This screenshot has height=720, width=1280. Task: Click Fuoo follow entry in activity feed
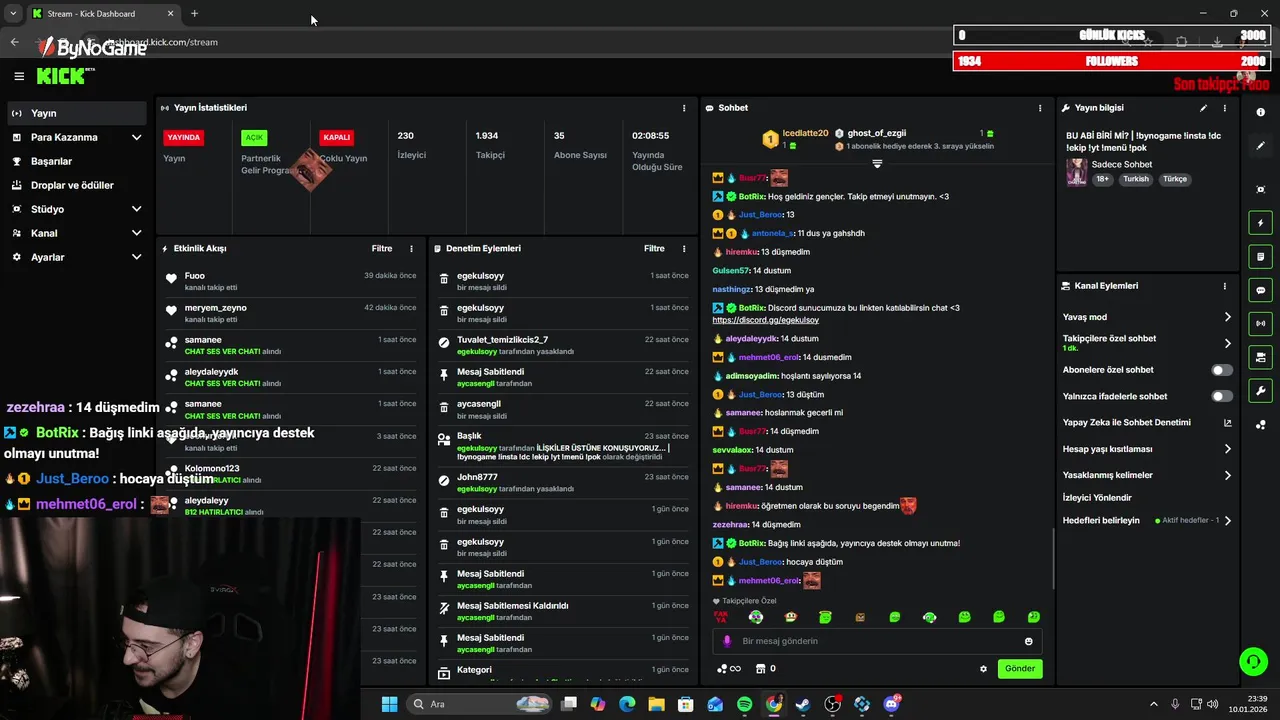[x=291, y=281]
